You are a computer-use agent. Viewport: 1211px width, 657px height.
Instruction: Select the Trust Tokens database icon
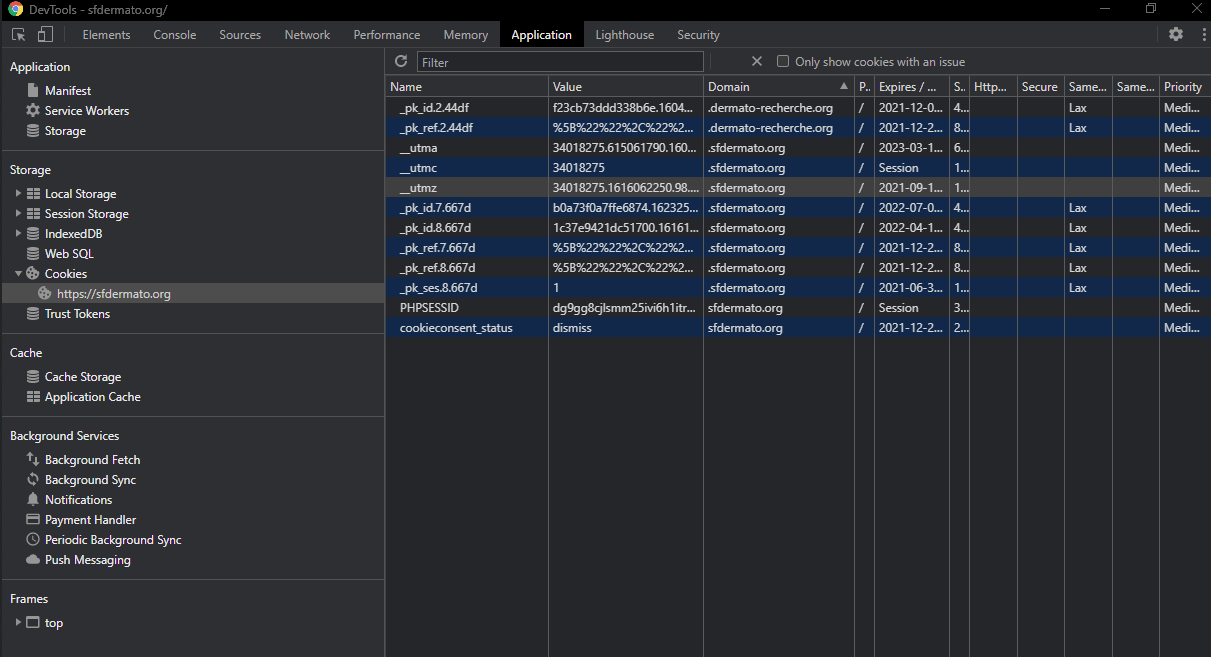pyautogui.click(x=33, y=313)
